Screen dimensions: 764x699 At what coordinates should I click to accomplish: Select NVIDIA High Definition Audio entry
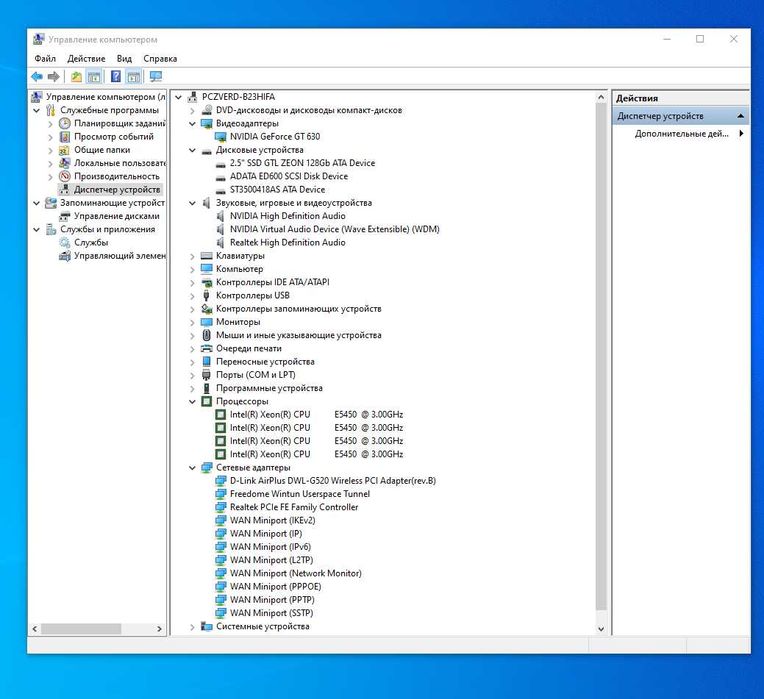287,216
